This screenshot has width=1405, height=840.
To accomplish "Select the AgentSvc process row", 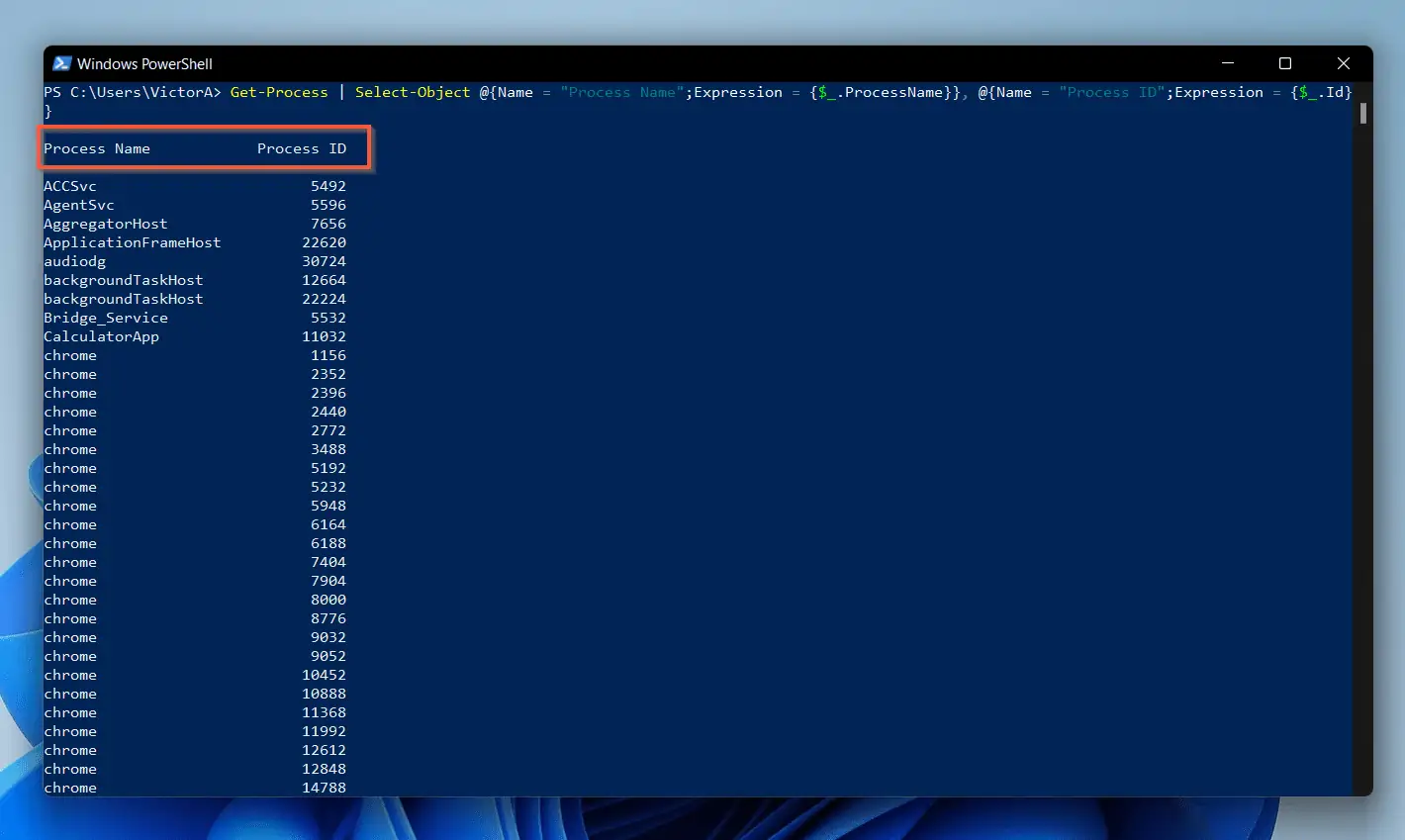I will click(x=79, y=205).
